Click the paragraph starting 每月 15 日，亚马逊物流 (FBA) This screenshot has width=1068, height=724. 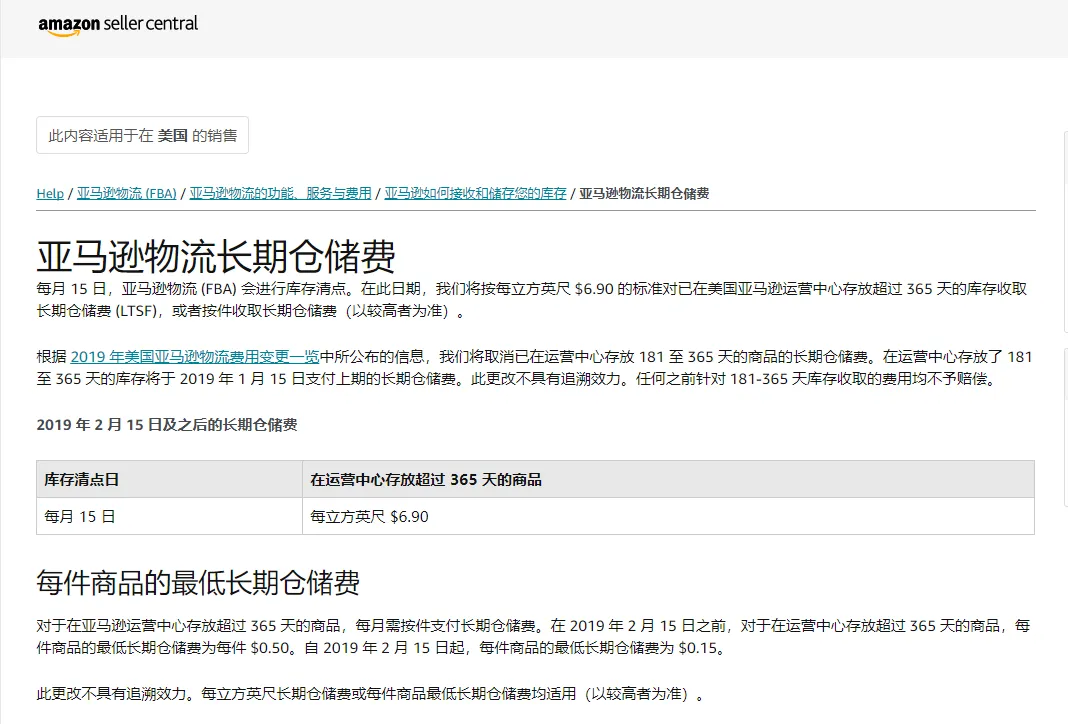pyautogui.click(x=532, y=300)
